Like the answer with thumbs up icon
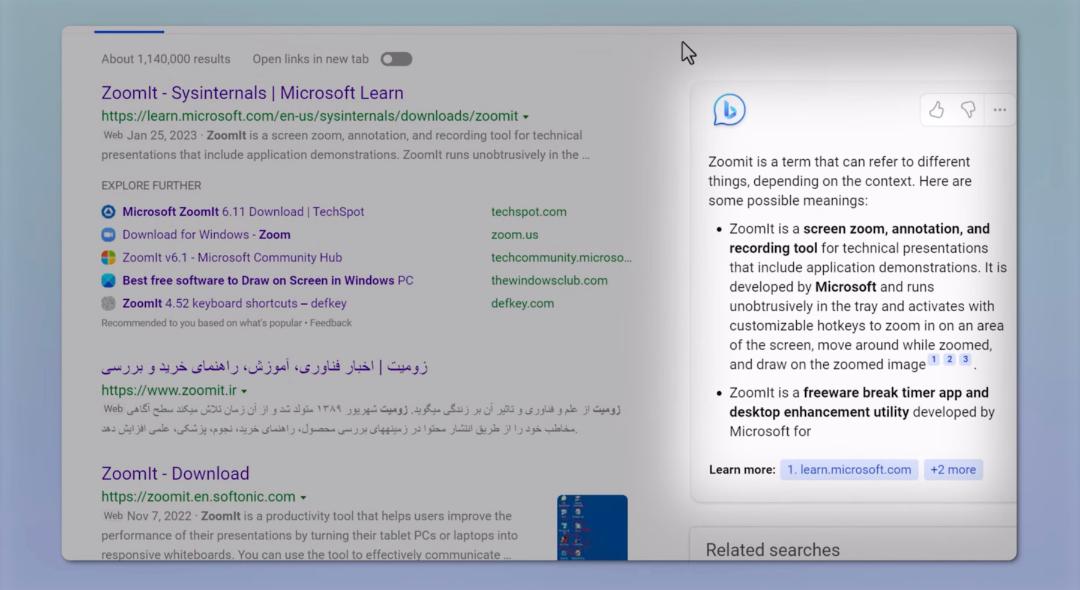This screenshot has width=1080, height=590. [936, 109]
